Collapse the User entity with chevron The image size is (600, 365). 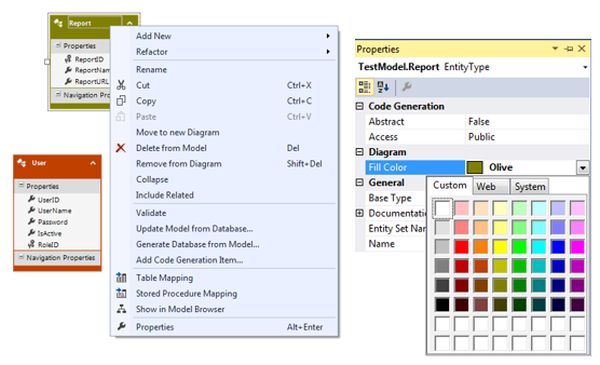click(93, 163)
